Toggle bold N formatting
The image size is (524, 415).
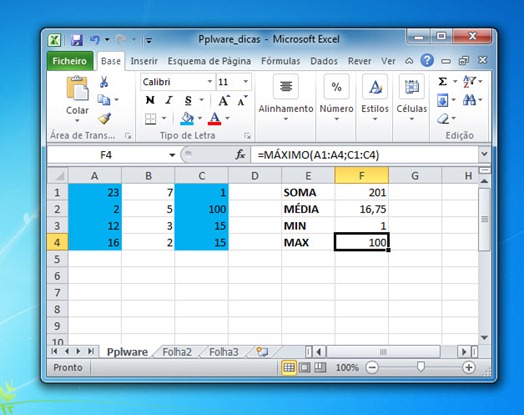coord(150,100)
